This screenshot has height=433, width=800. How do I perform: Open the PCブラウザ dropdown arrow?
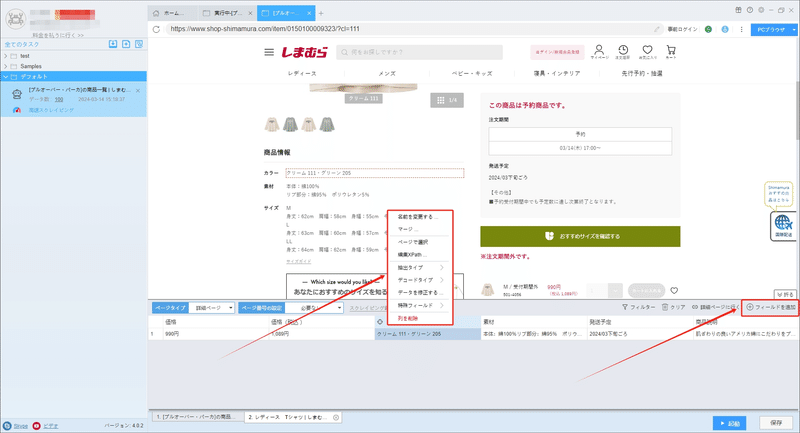click(x=793, y=30)
